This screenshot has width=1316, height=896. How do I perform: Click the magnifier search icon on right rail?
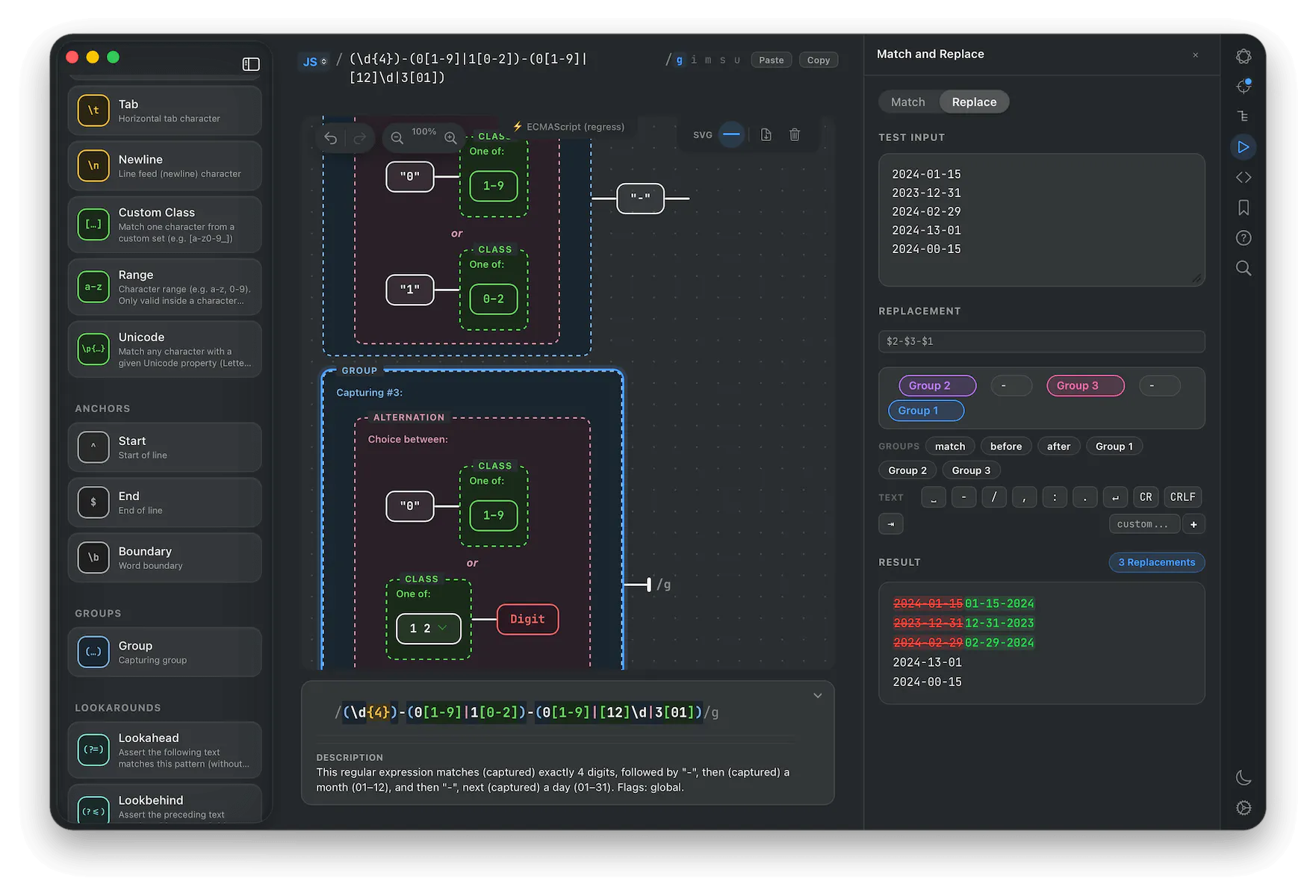pyautogui.click(x=1244, y=268)
